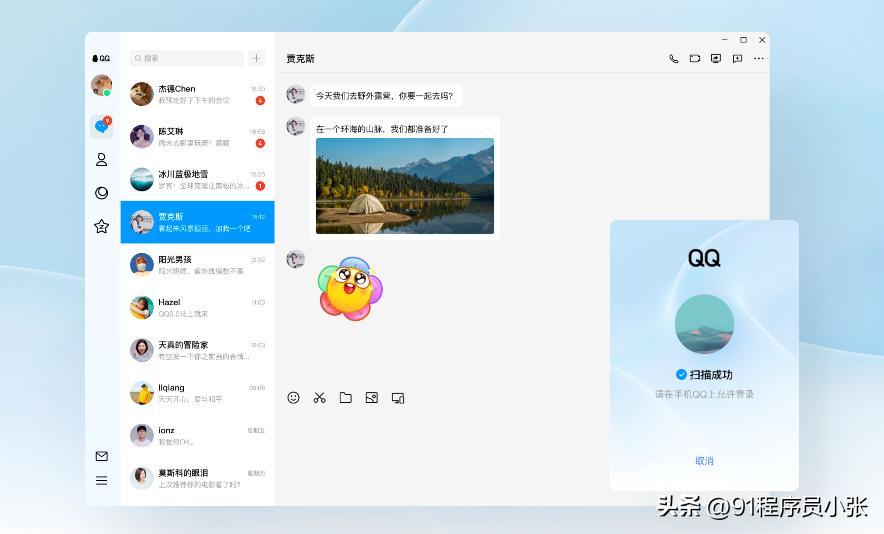Viewport: 884px width, 534px height.
Task: Open the 冰川蓝极地雪 conversation
Action: [197, 179]
